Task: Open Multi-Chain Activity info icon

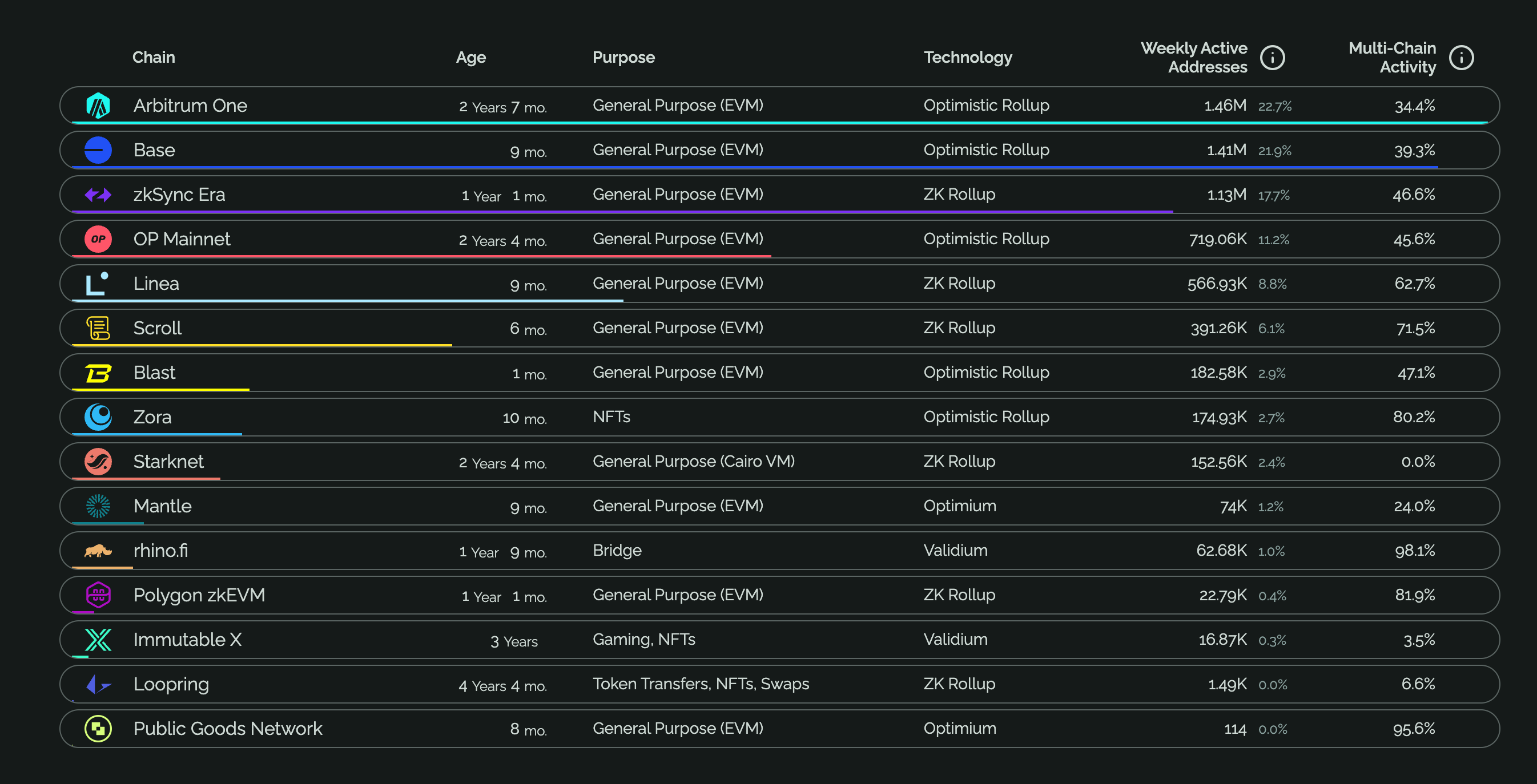Action: 1461,58
